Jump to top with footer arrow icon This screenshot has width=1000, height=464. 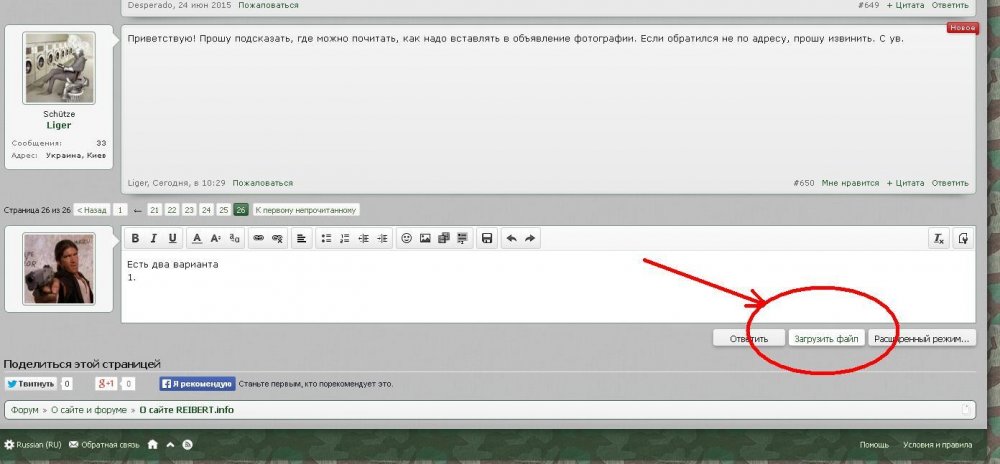[170, 445]
